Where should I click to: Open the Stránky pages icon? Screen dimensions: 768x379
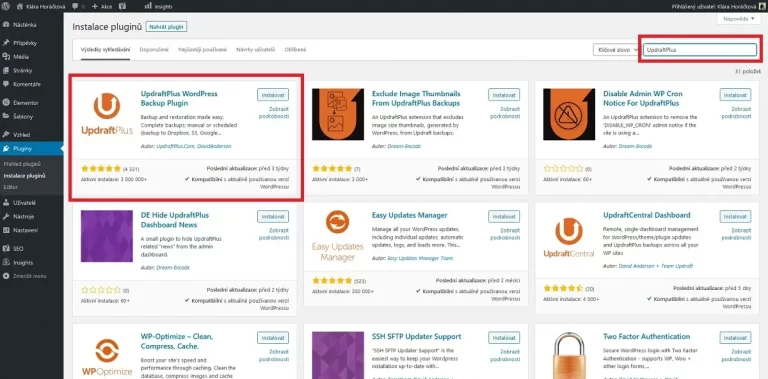click(6, 70)
